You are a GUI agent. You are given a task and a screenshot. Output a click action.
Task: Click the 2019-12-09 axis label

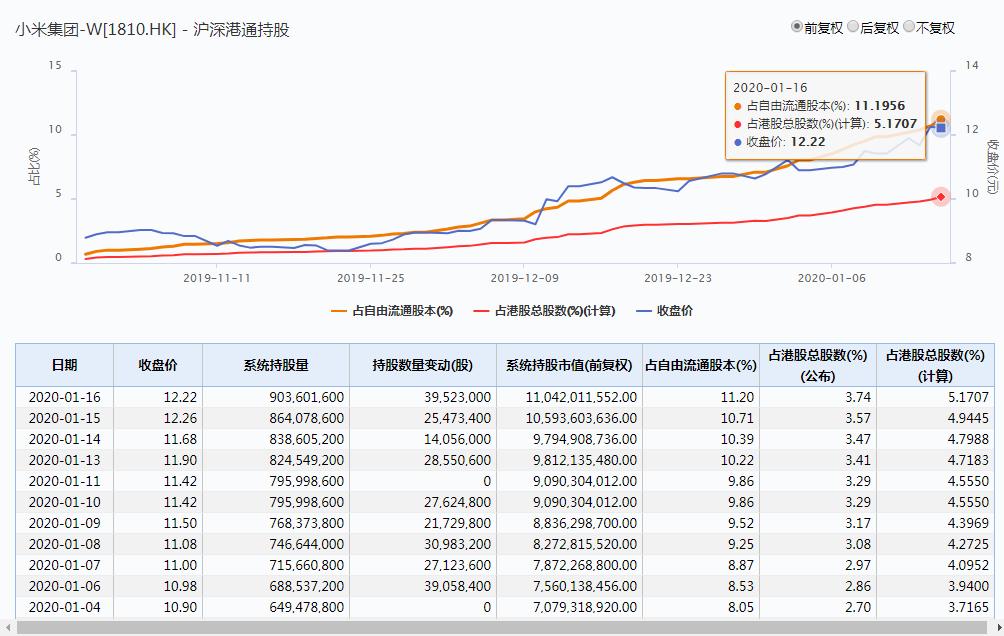524,278
